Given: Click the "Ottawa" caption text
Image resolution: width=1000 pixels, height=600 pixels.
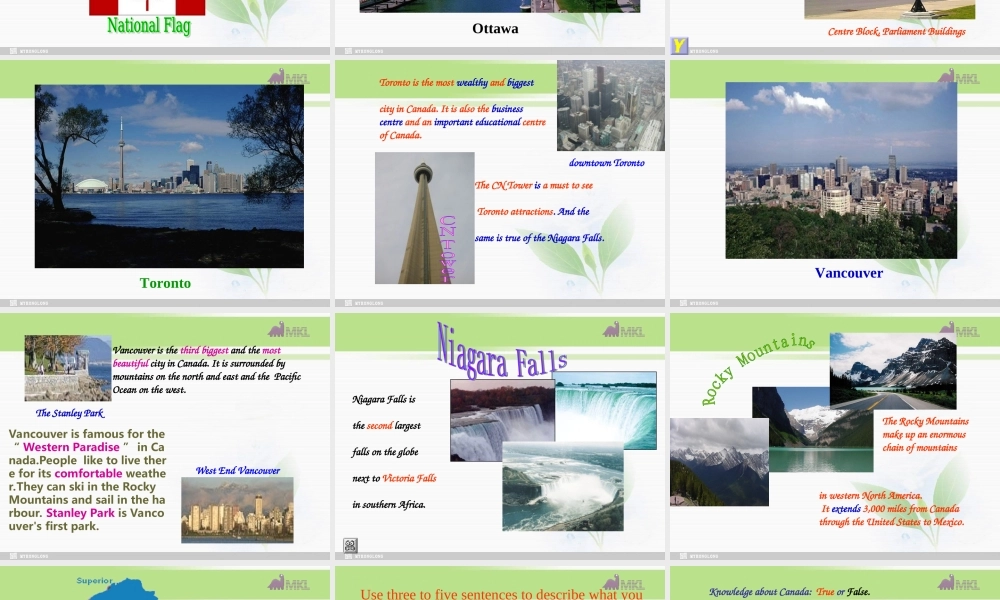Looking at the screenshot, I should click(495, 29).
